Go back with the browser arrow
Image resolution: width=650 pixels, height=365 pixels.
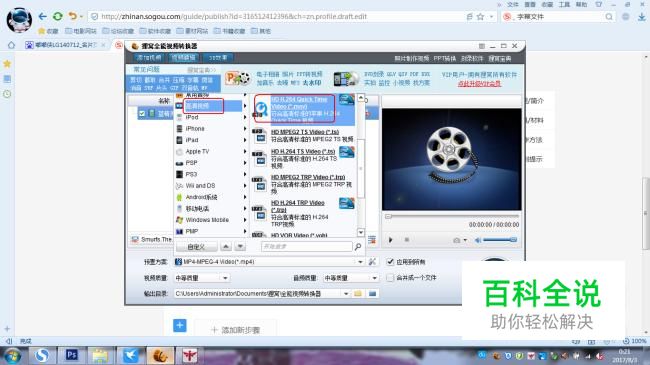(42, 17)
